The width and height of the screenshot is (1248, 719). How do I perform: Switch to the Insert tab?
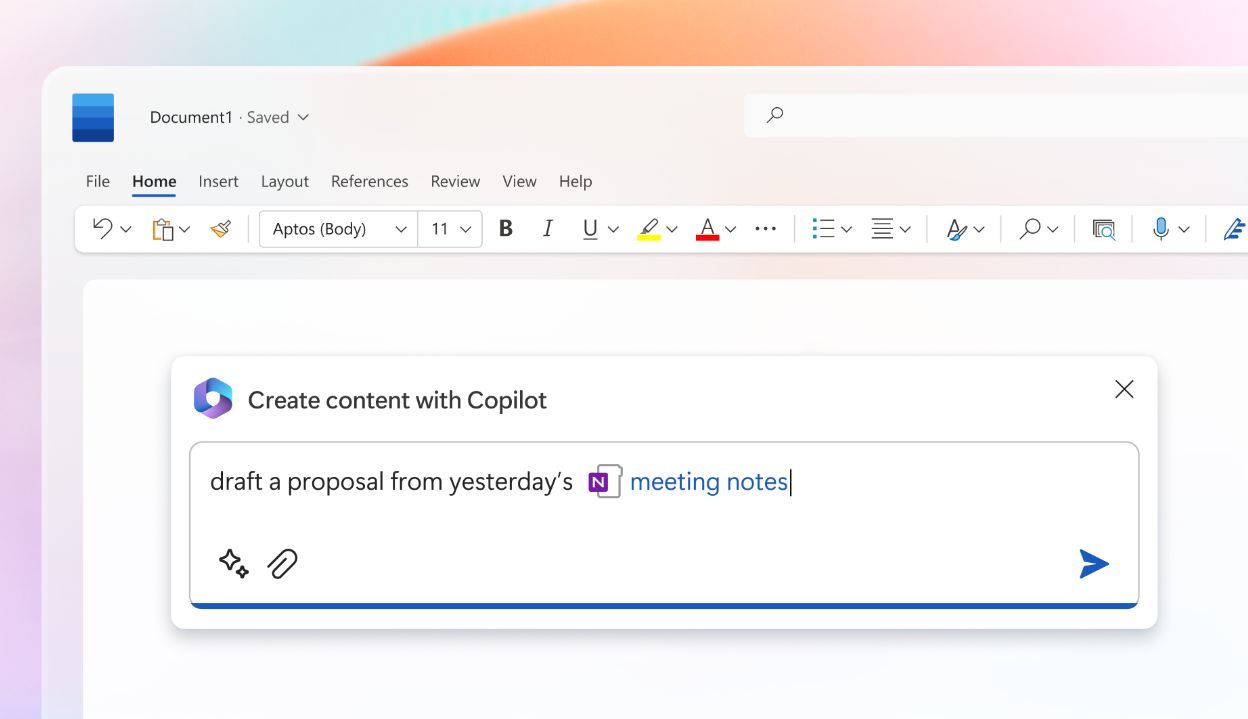tap(218, 181)
